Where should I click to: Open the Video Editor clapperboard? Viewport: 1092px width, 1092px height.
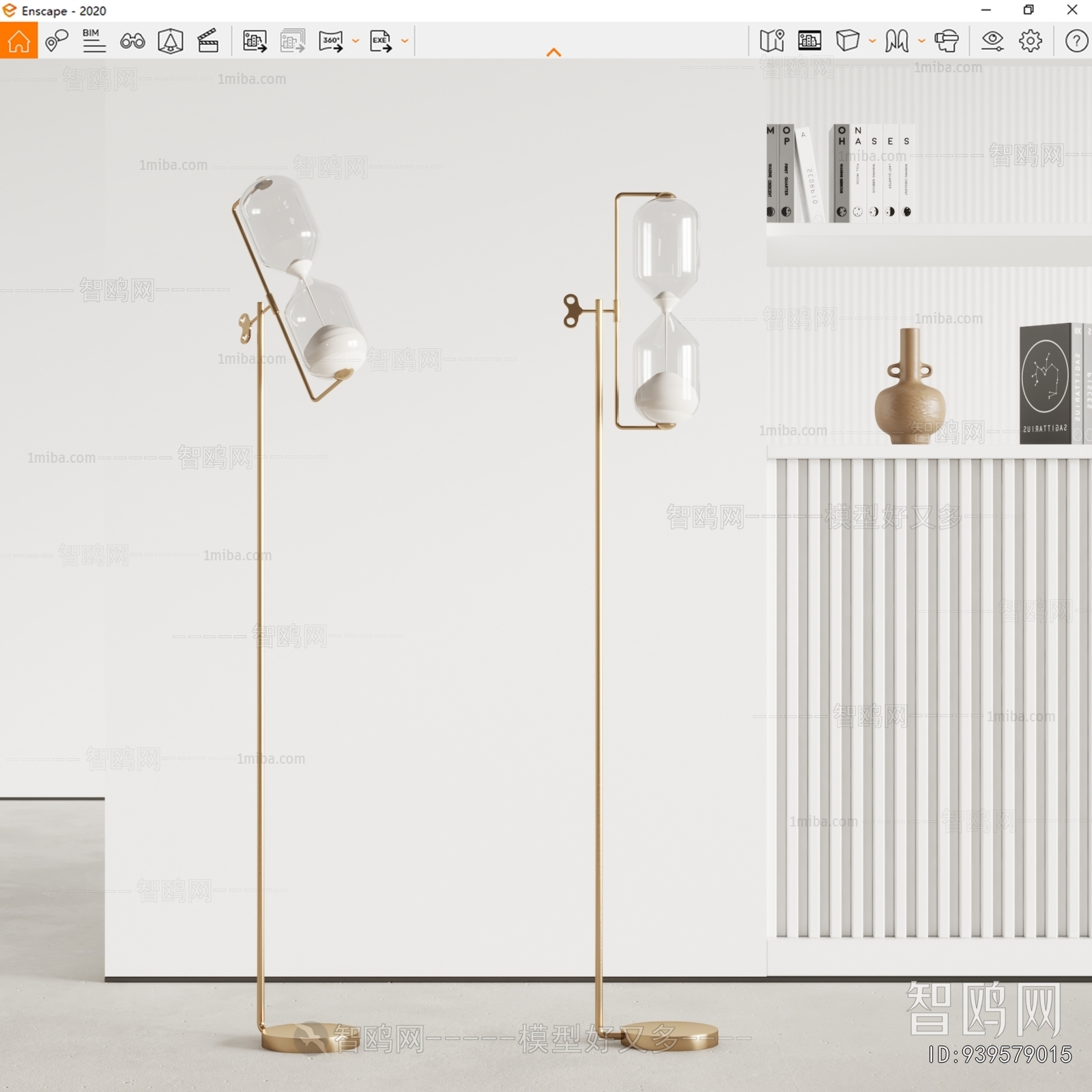click(x=208, y=41)
